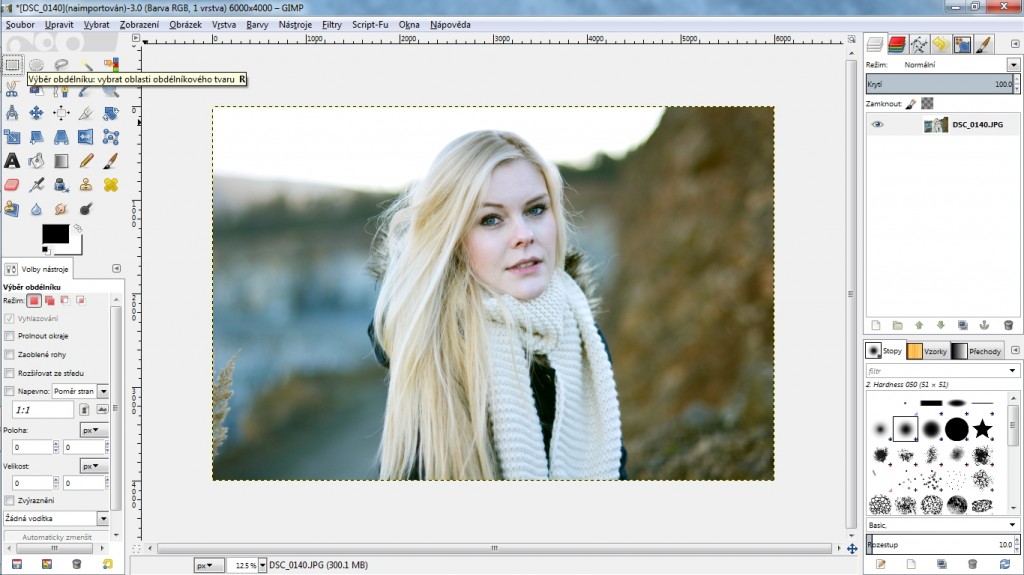1024x575 pixels.
Task: Open the Basic brush tag dropdown
Action: (941, 525)
